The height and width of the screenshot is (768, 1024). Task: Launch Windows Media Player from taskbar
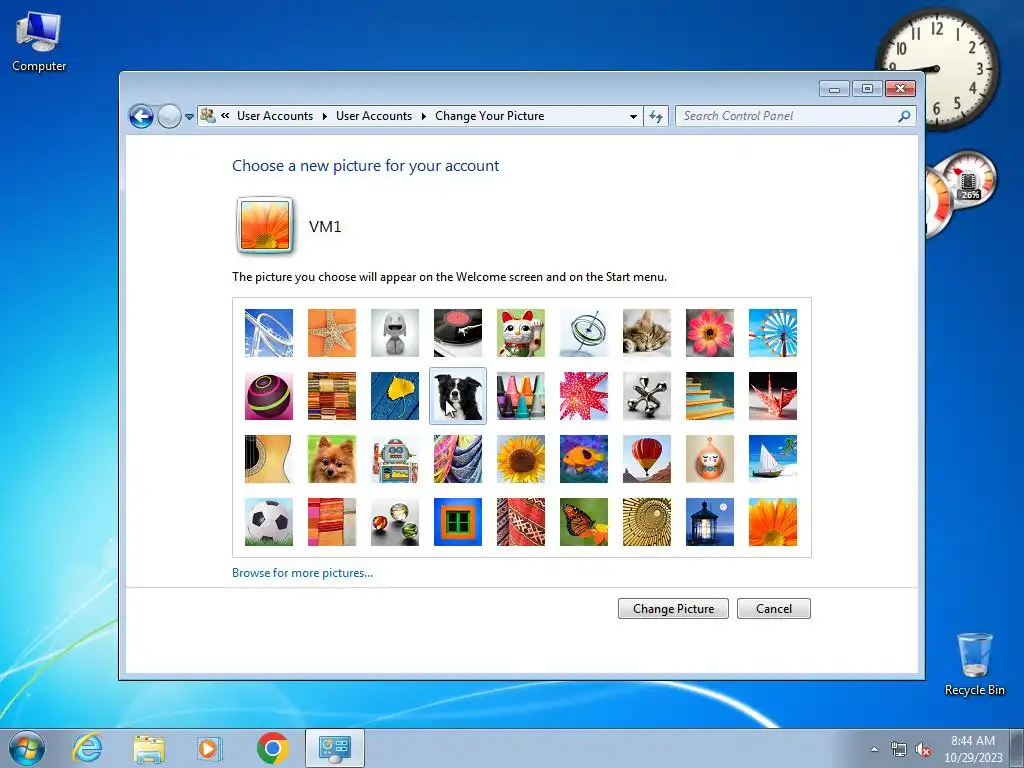[209, 748]
